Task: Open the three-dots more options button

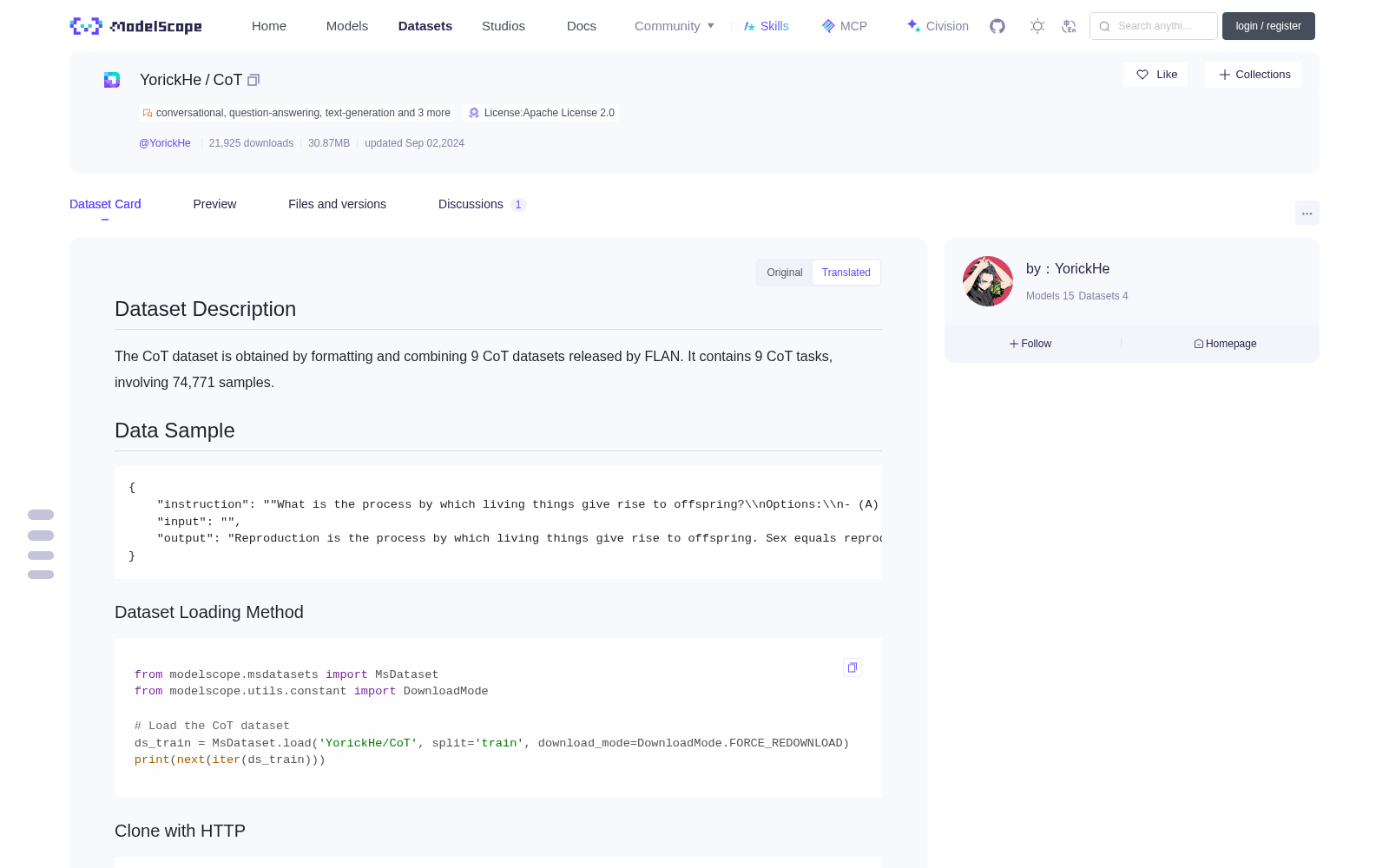Action: [x=1307, y=213]
